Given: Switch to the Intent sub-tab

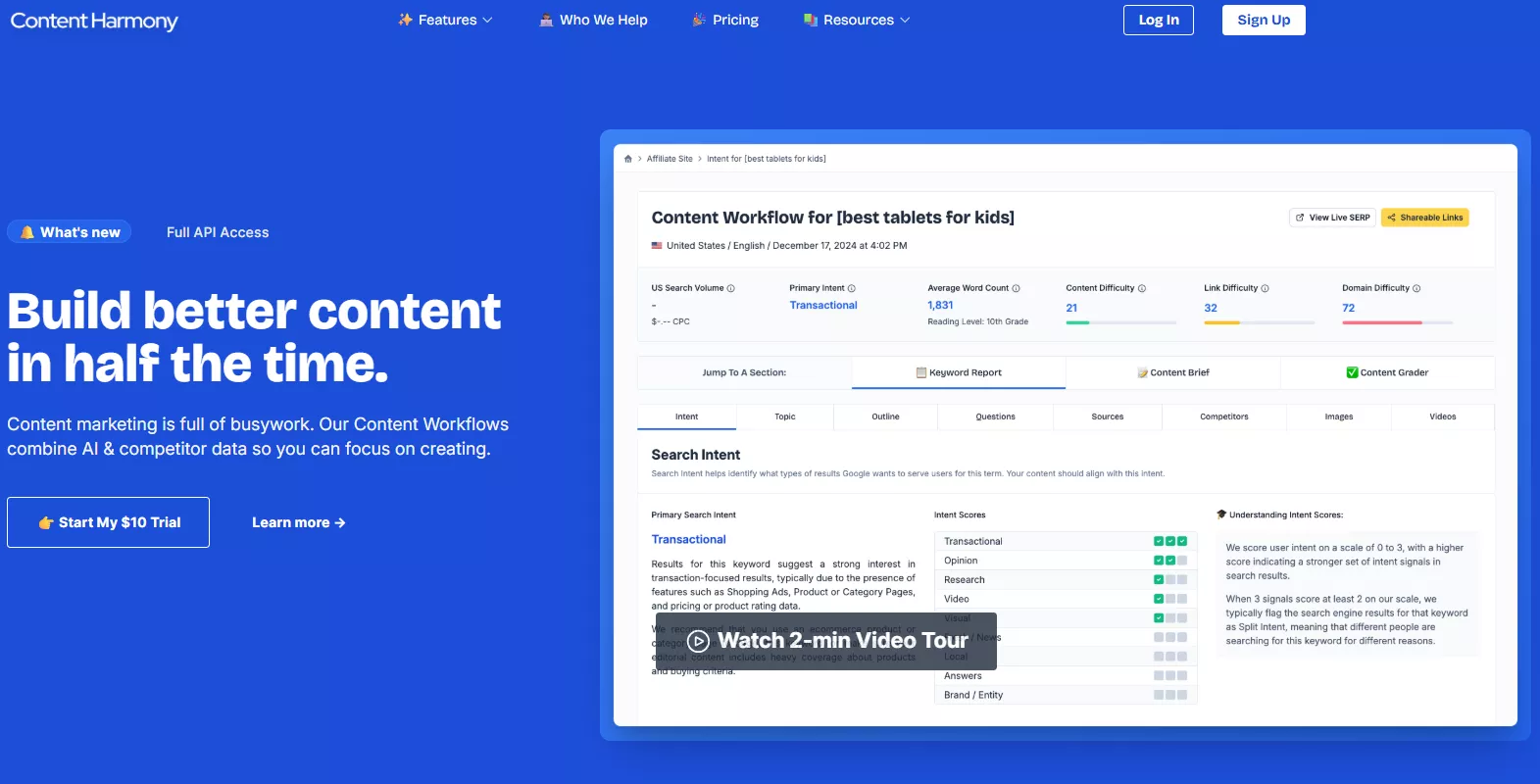Looking at the screenshot, I should (686, 416).
